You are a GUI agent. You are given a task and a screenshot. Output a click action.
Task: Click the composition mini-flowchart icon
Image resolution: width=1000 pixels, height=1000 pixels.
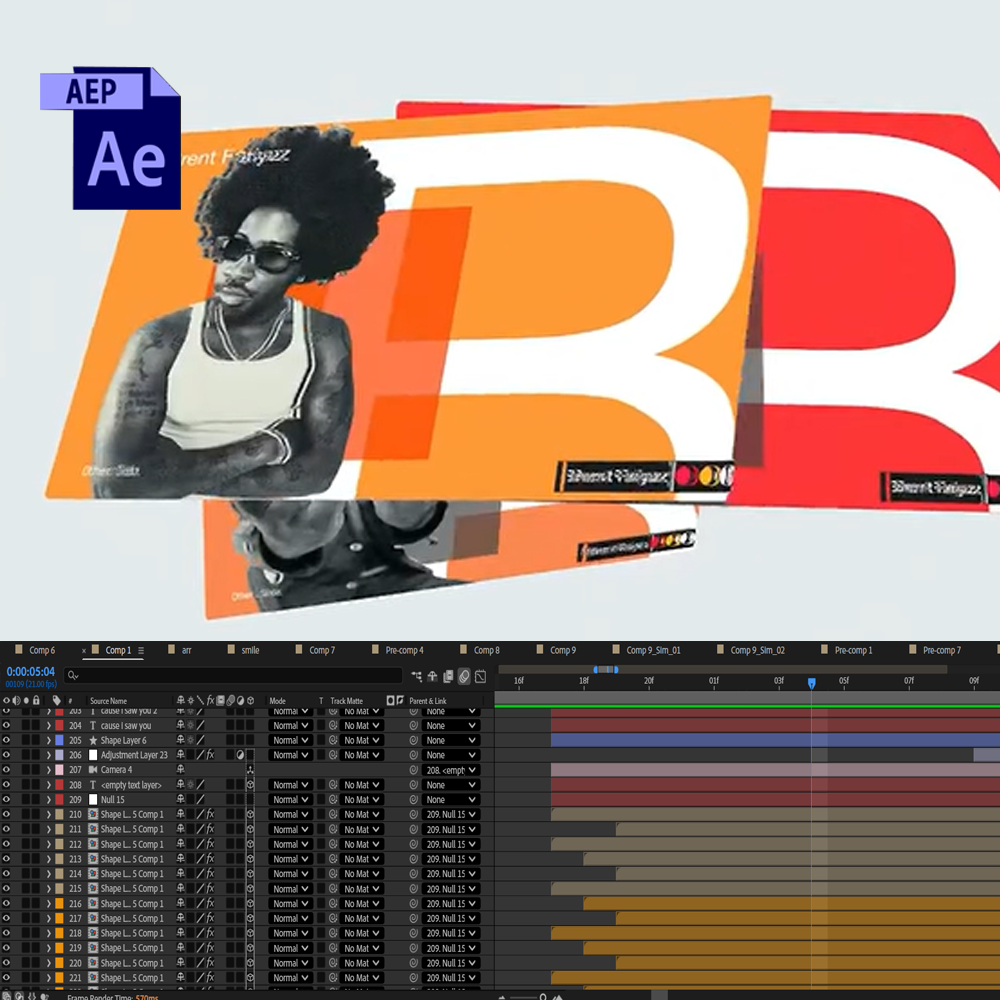(416, 676)
